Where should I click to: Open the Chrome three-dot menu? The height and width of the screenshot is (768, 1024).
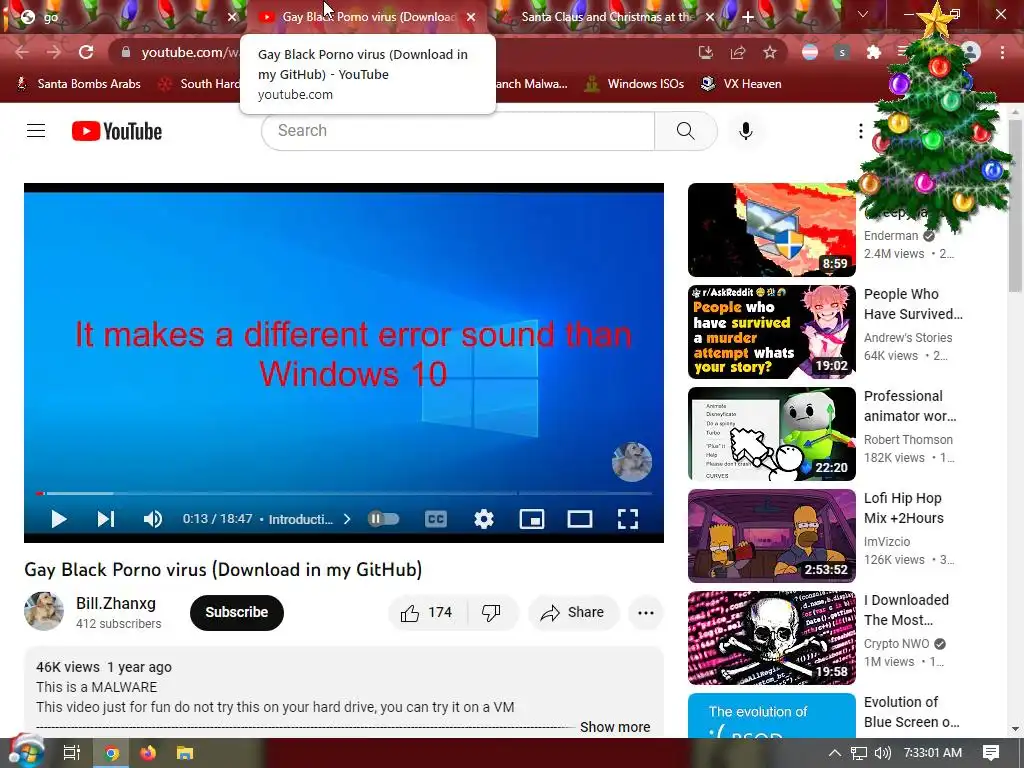coord(1002,52)
